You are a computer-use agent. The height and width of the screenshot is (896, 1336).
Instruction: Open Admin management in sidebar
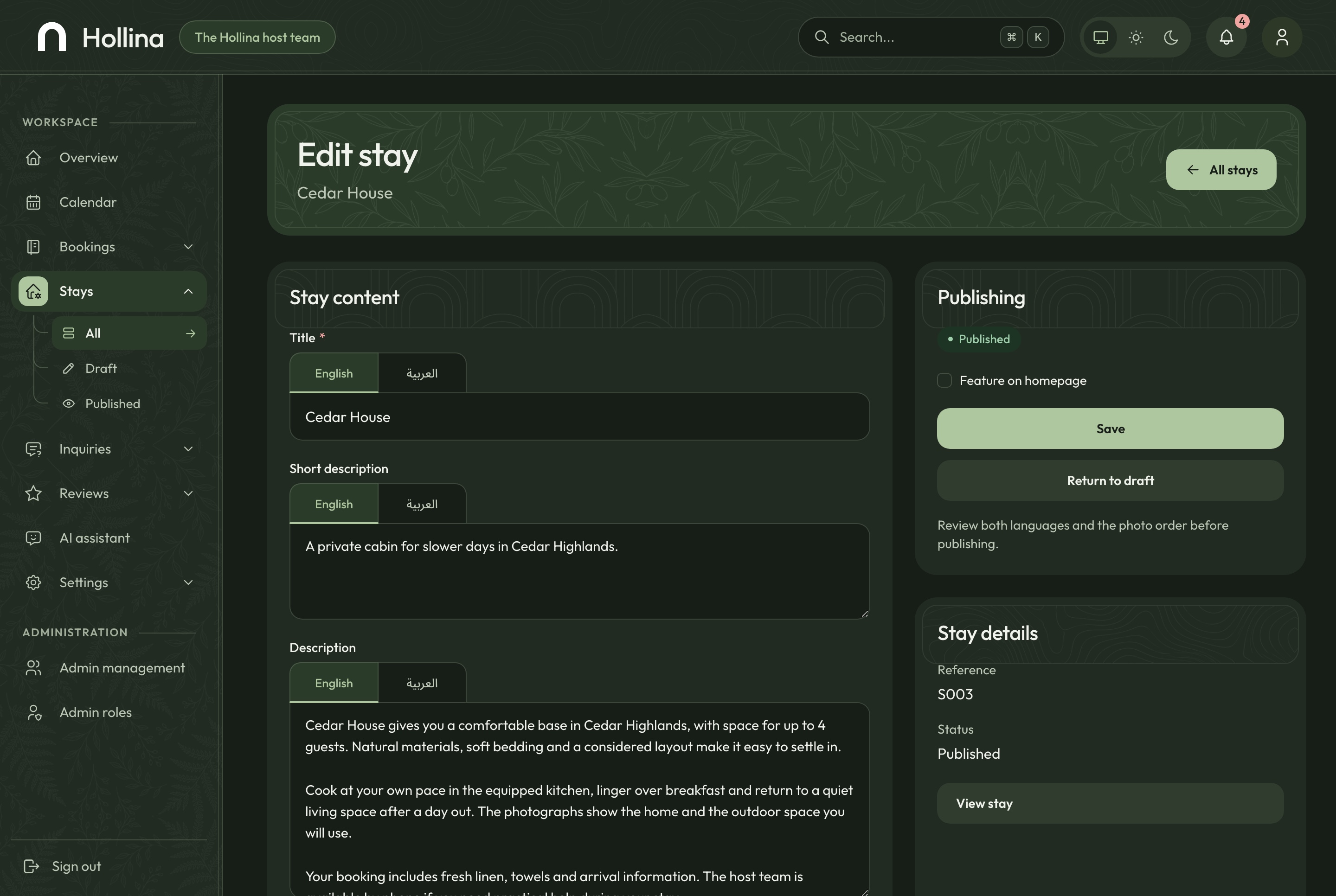click(x=109, y=668)
